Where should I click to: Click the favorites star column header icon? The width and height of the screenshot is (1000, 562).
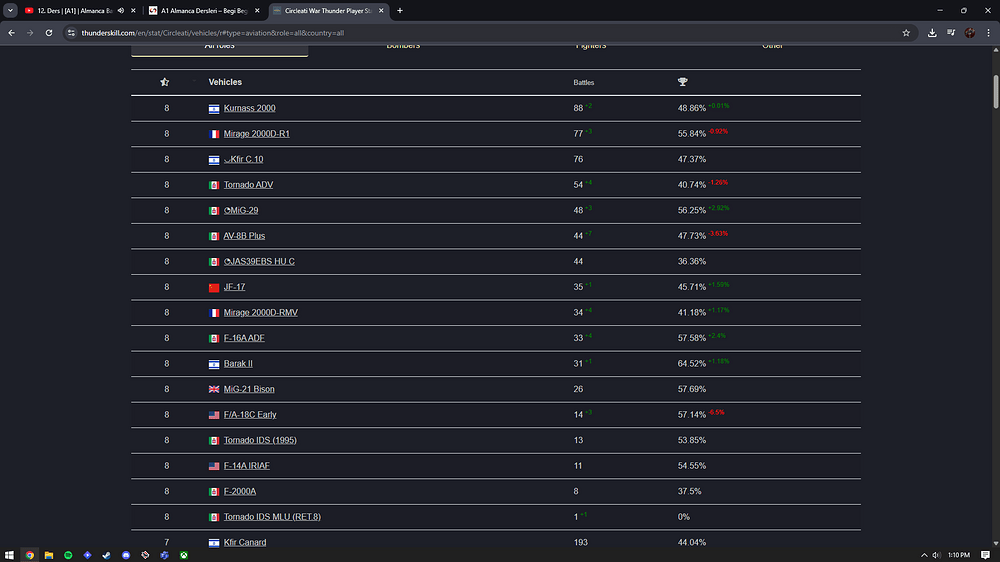click(165, 82)
